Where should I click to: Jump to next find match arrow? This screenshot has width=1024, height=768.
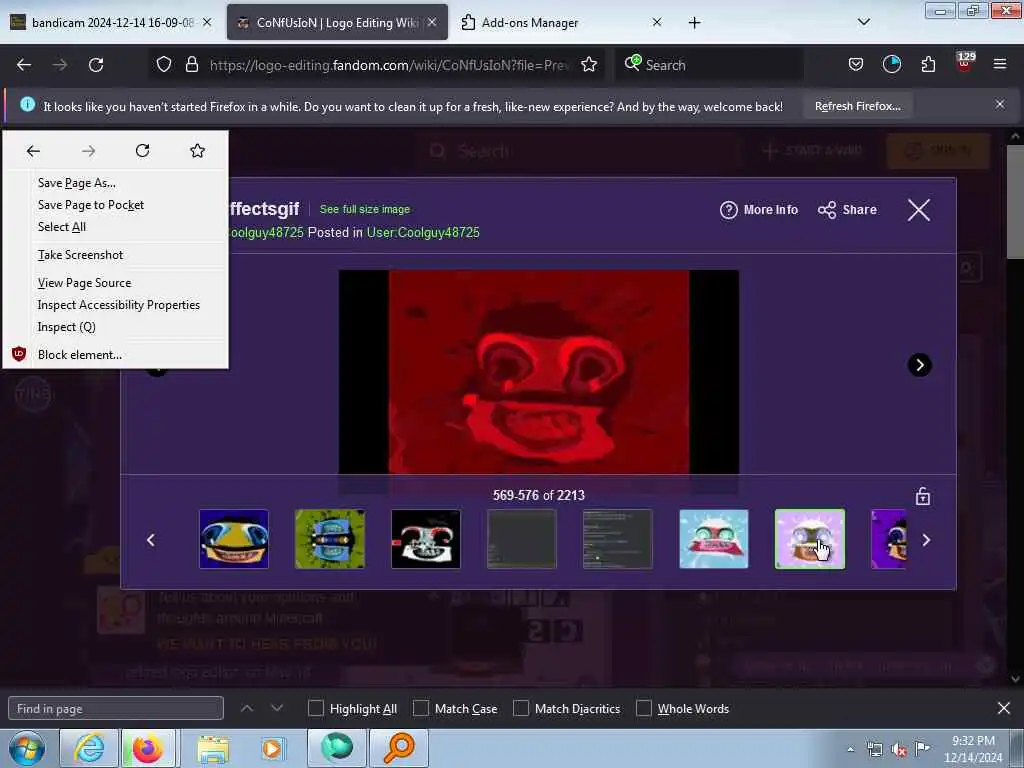pyautogui.click(x=277, y=708)
